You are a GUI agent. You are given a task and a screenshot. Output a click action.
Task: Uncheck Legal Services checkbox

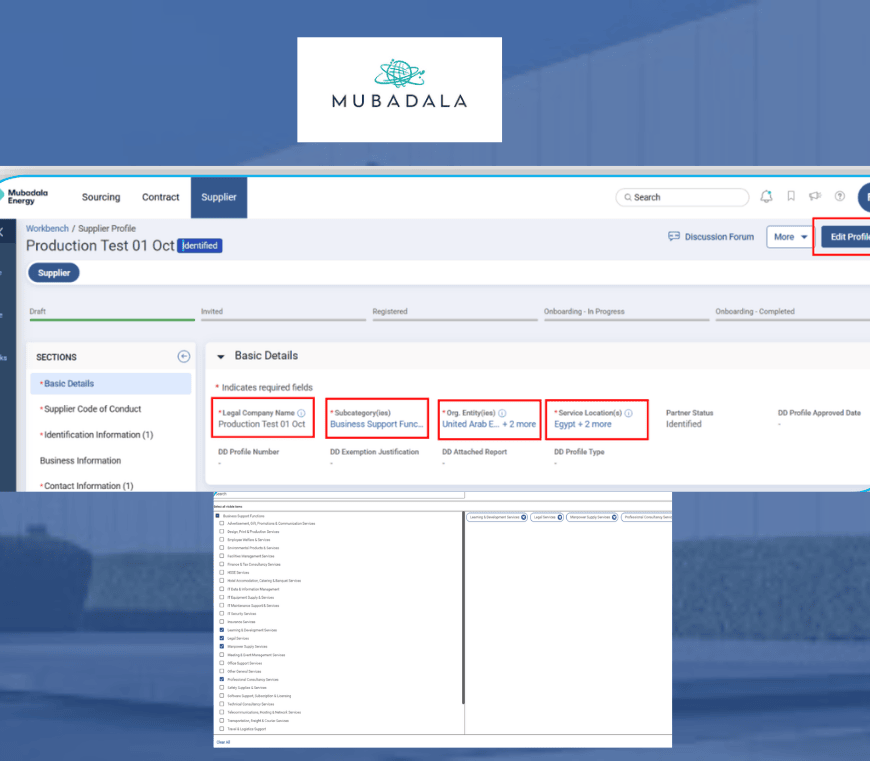pos(222,638)
